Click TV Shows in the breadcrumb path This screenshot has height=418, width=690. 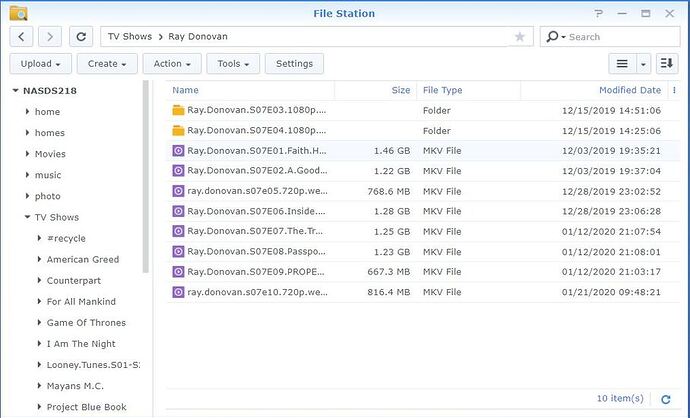pyautogui.click(x=130, y=37)
